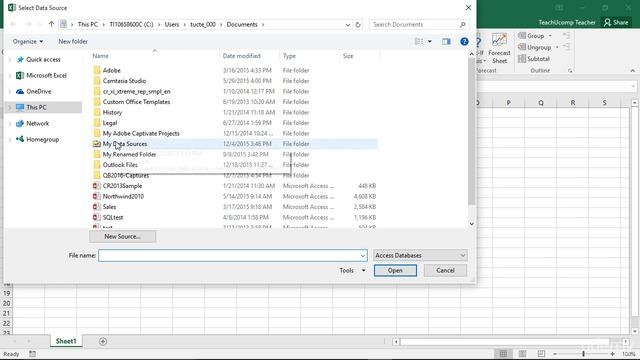This screenshot has height=360, width=640.
Task: Open the view options dropdown arrow
Action: pyautogui.click(x=429, y=41)
